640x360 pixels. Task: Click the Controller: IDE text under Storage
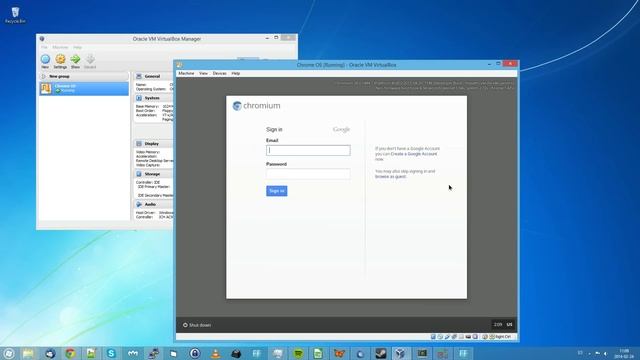click(148, 182)
